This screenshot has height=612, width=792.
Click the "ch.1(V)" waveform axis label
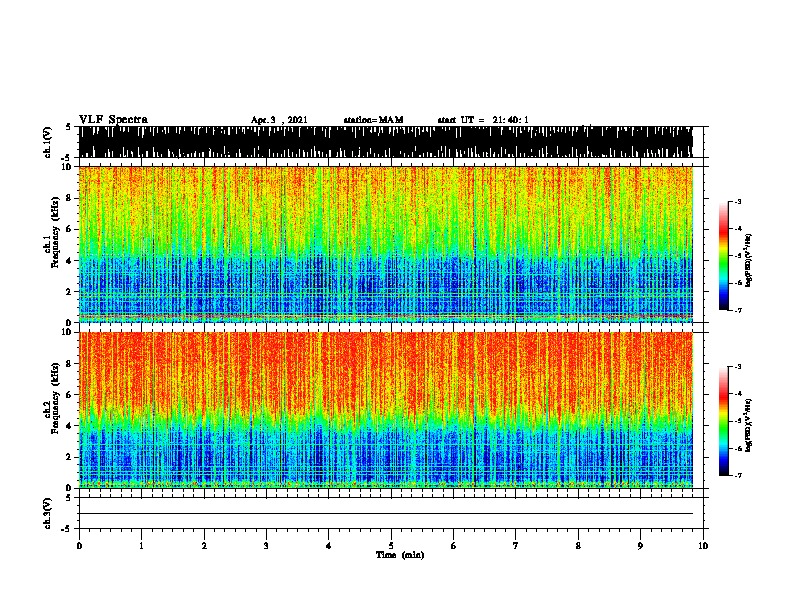coord(48,142)
